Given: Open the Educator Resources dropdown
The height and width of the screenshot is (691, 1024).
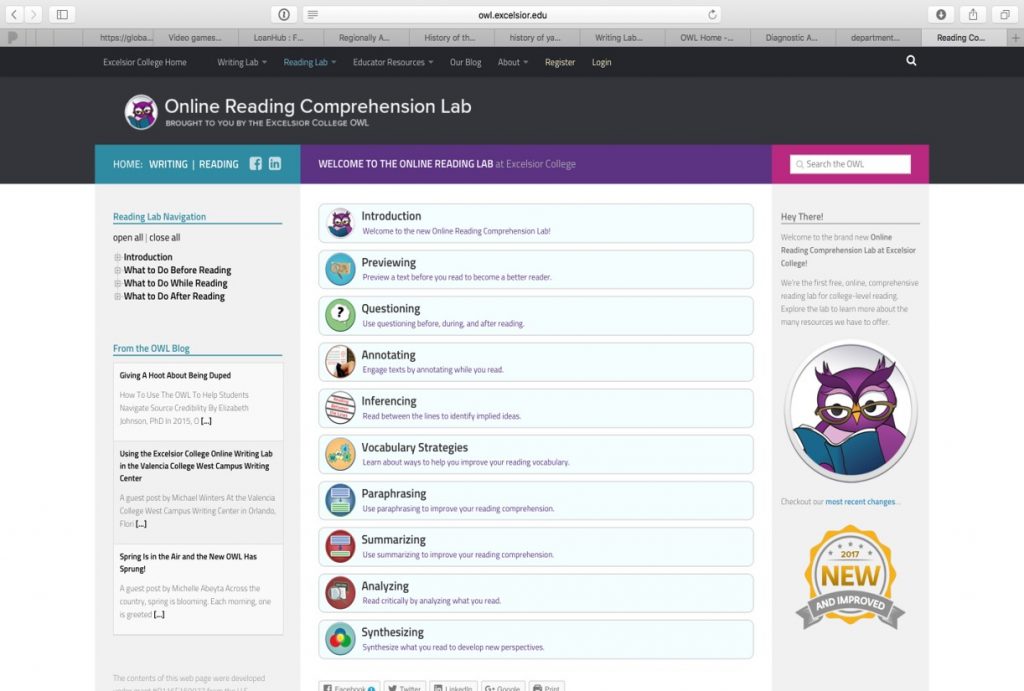Looking at the screenshot, I should [392, 62].
